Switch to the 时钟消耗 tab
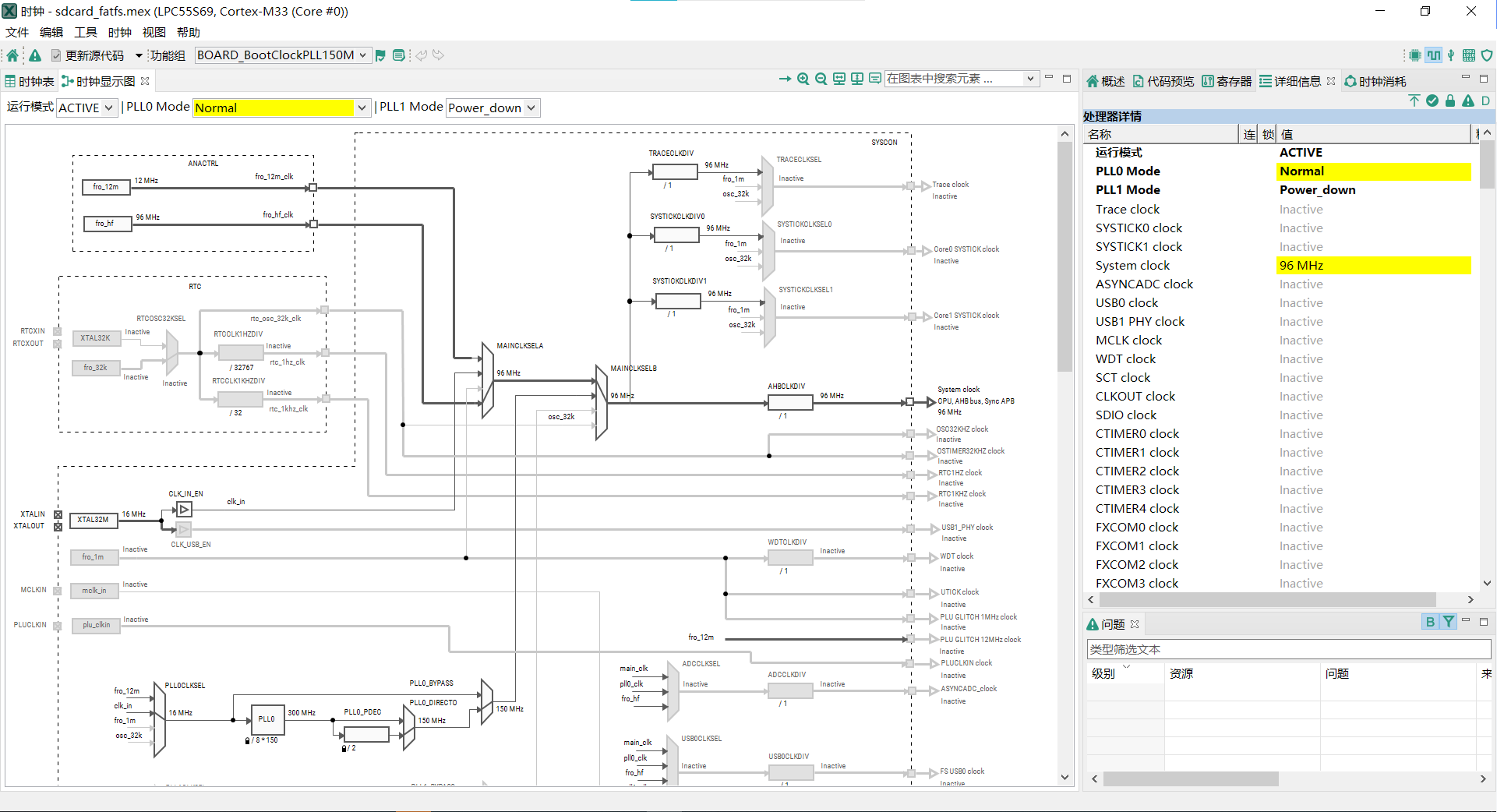Screen dimensions: 1497x812 [x=1375, y=81]
